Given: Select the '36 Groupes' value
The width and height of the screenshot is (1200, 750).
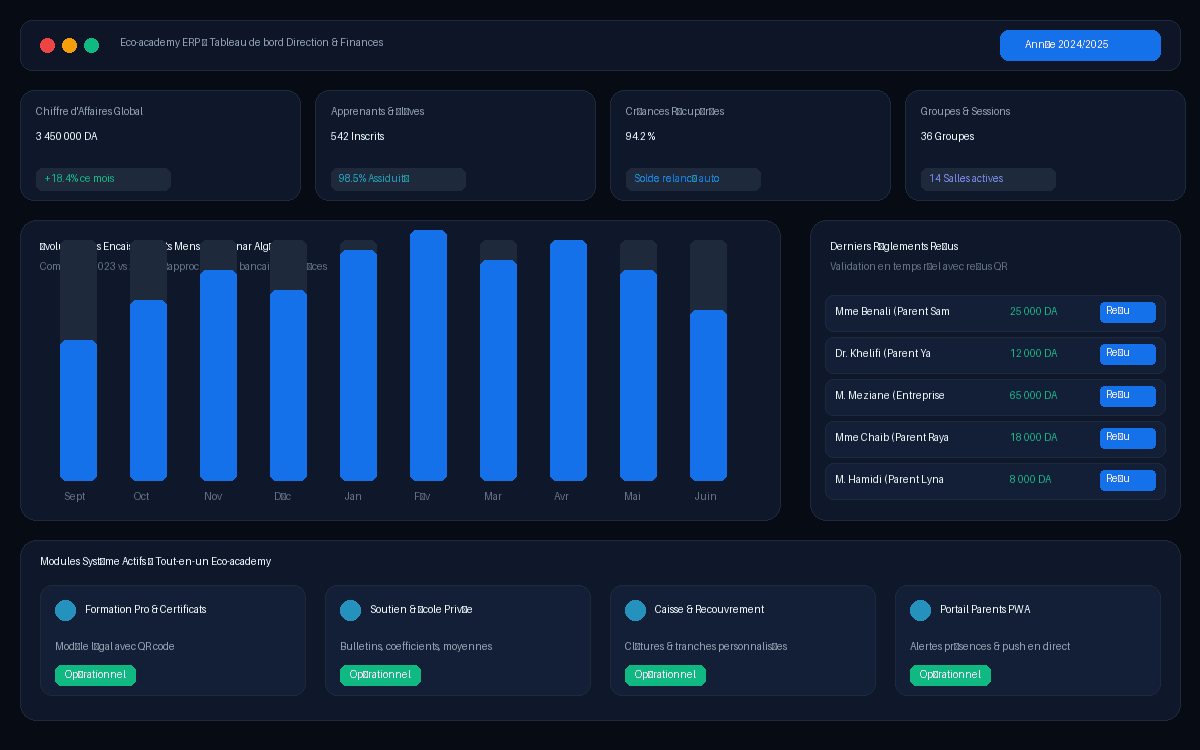Looking at the screenshot, I should coord(947,137).
